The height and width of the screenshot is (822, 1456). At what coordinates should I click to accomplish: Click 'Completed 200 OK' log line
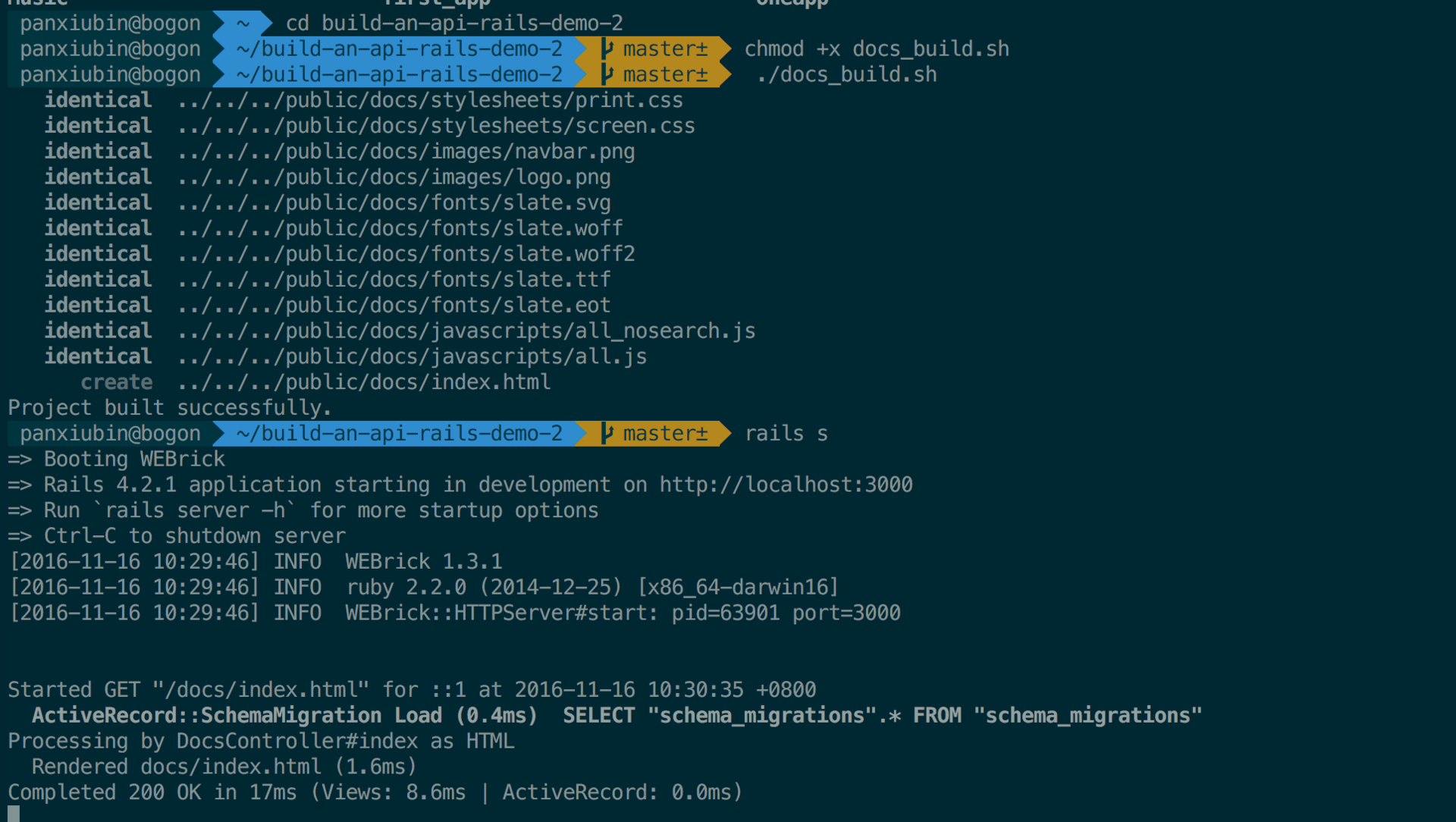[x=375, y=792]
